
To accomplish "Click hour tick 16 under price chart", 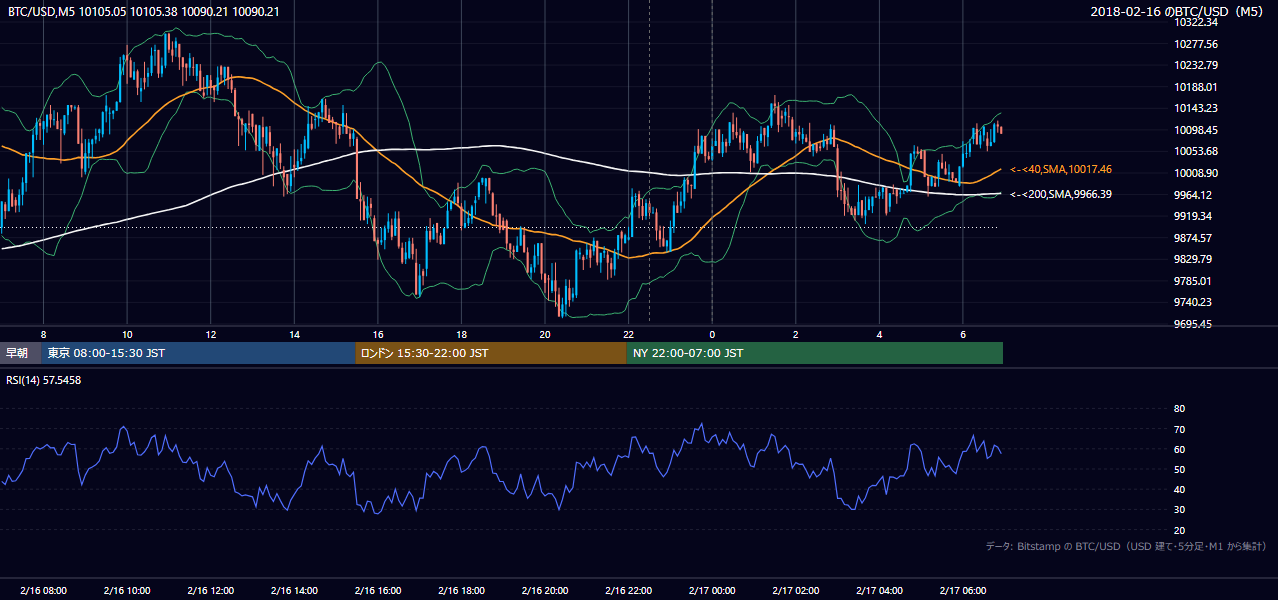I will [x=378, y=334].
